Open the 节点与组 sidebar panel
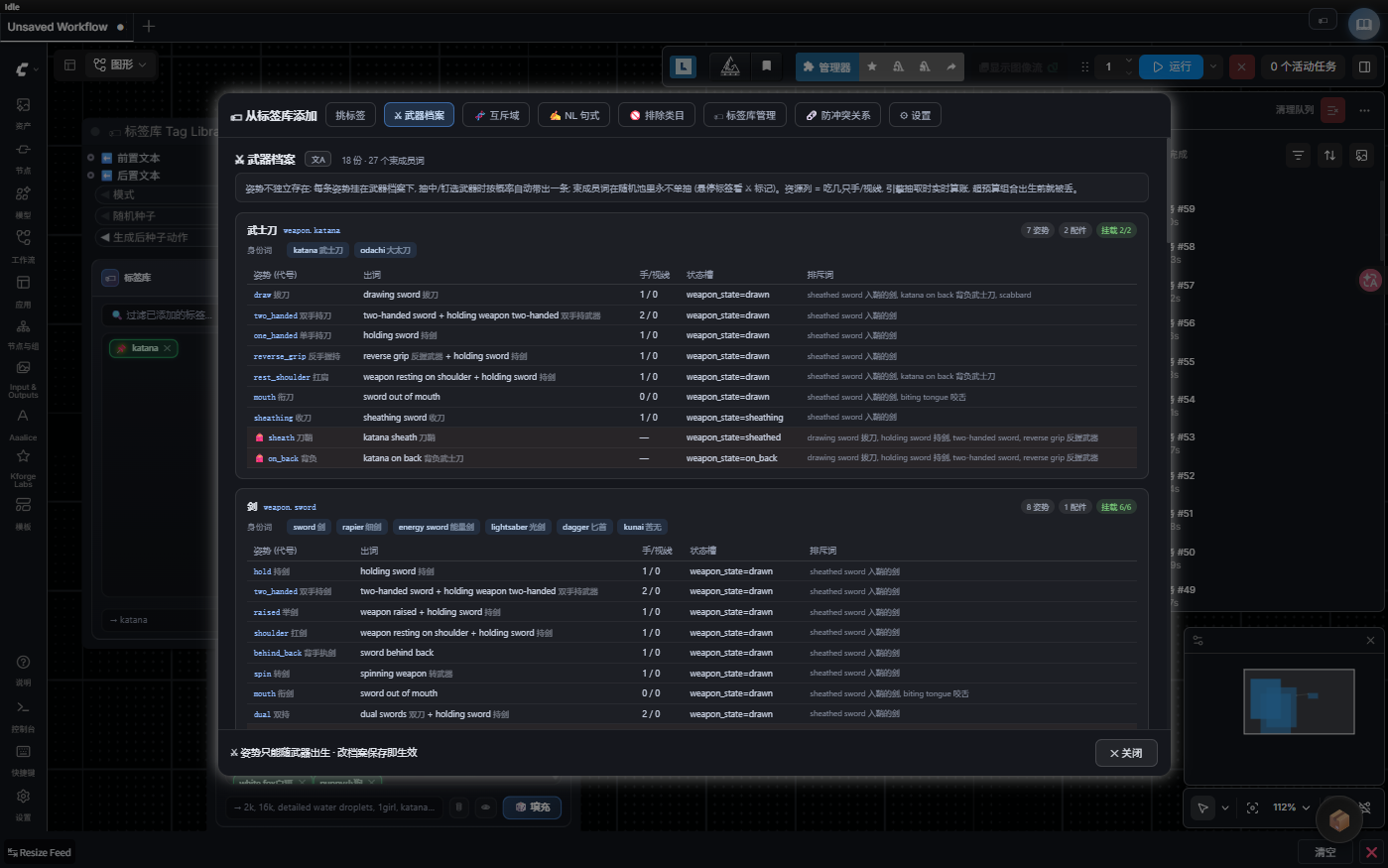 pyautogui.click(x=23, y=333)
